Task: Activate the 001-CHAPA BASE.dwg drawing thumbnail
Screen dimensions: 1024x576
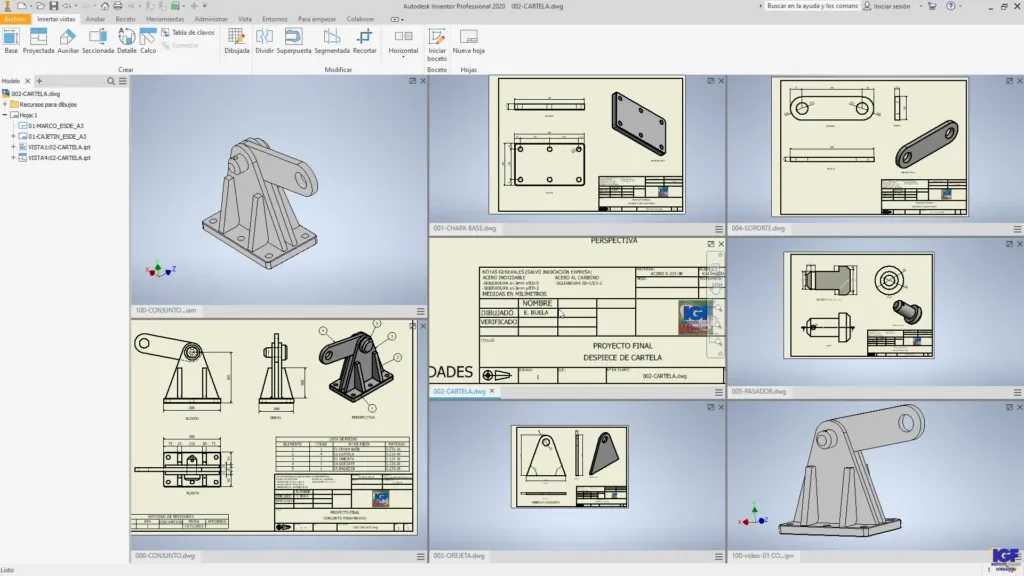Action: [586, 145]
